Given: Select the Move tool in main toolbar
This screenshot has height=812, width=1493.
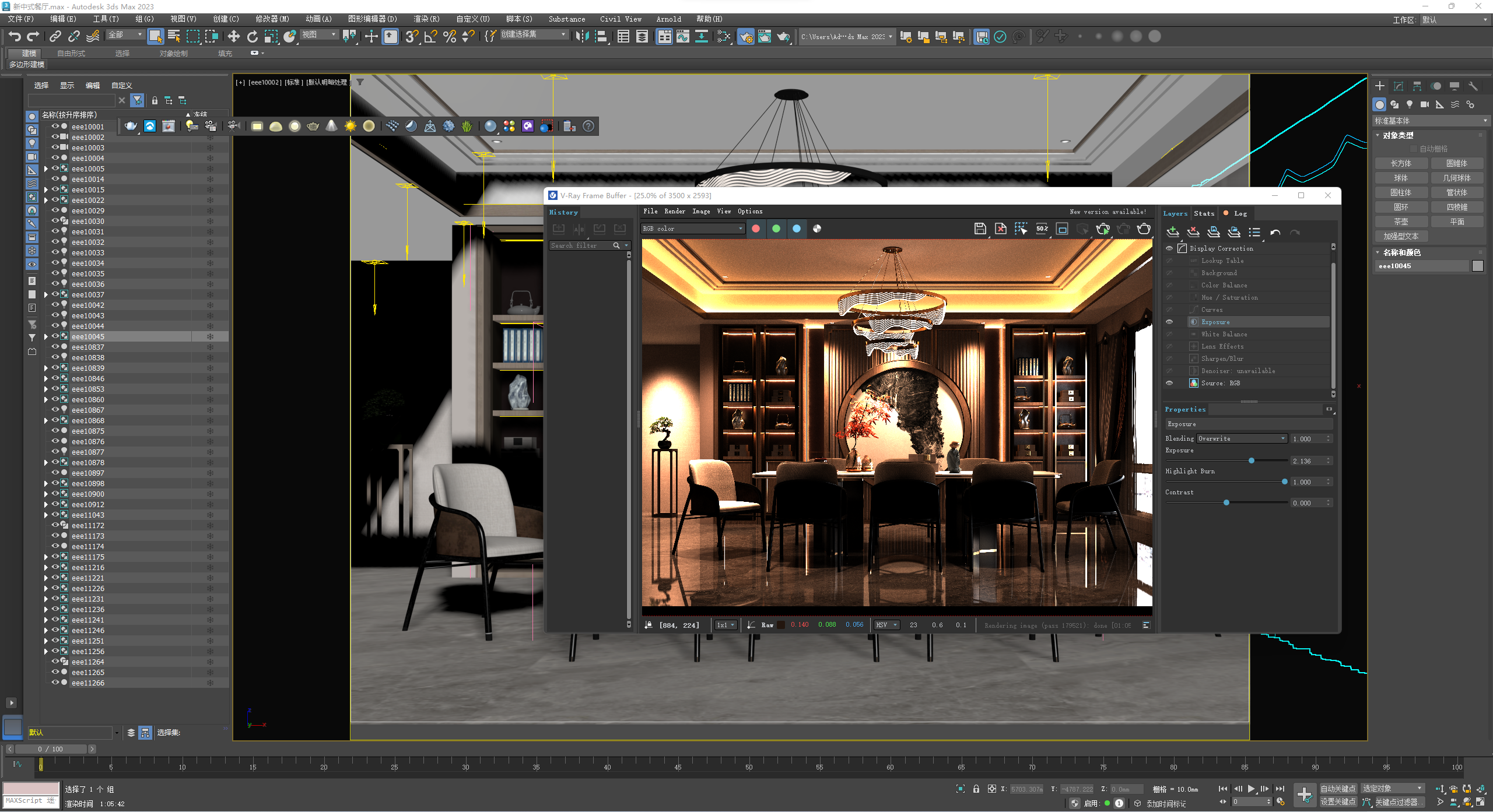Looking at the screenshot, I should click(x=233, y=37).
